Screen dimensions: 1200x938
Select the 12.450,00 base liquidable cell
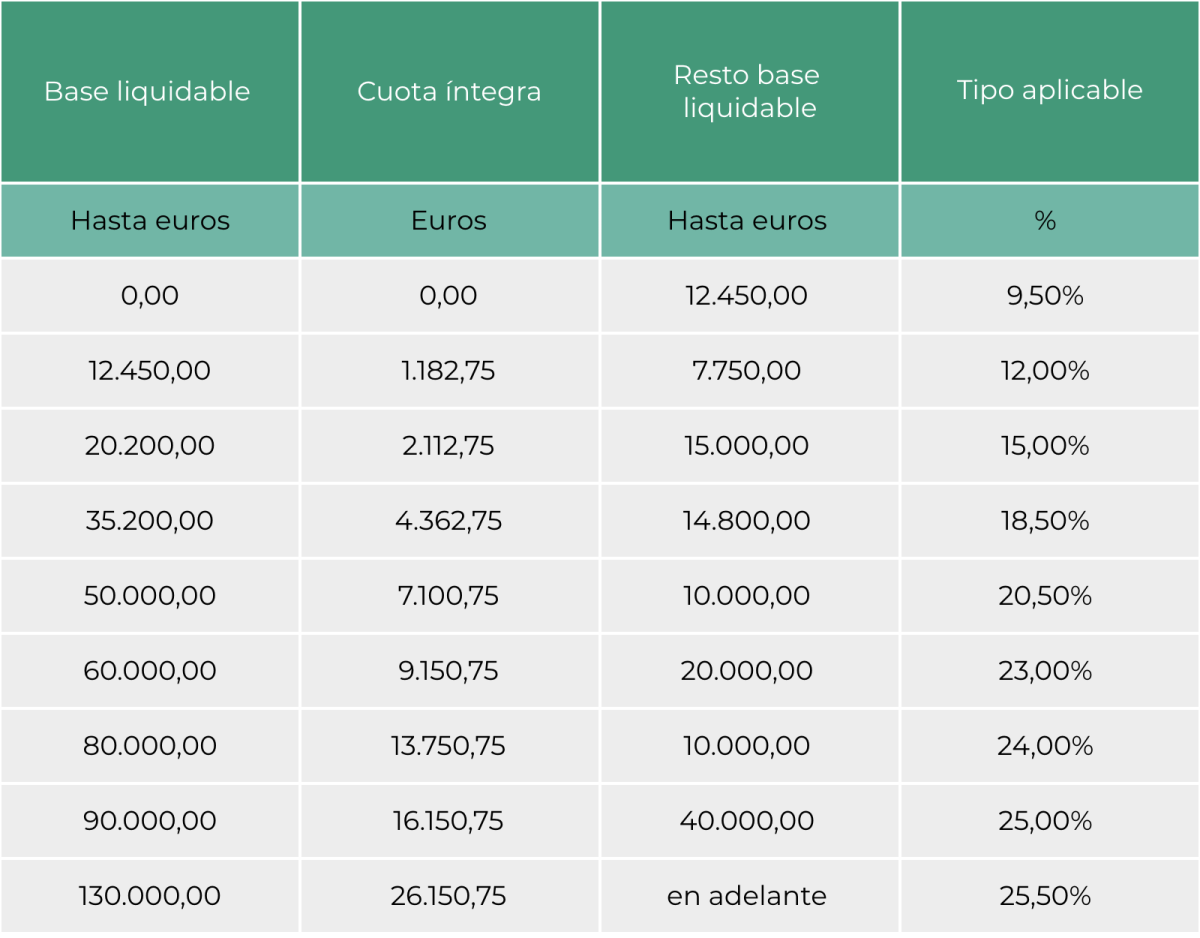150,371
